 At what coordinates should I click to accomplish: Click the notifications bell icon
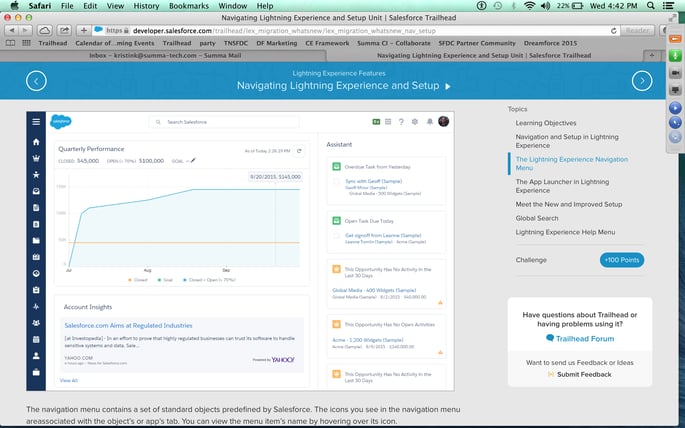click(x=429, y=122)
